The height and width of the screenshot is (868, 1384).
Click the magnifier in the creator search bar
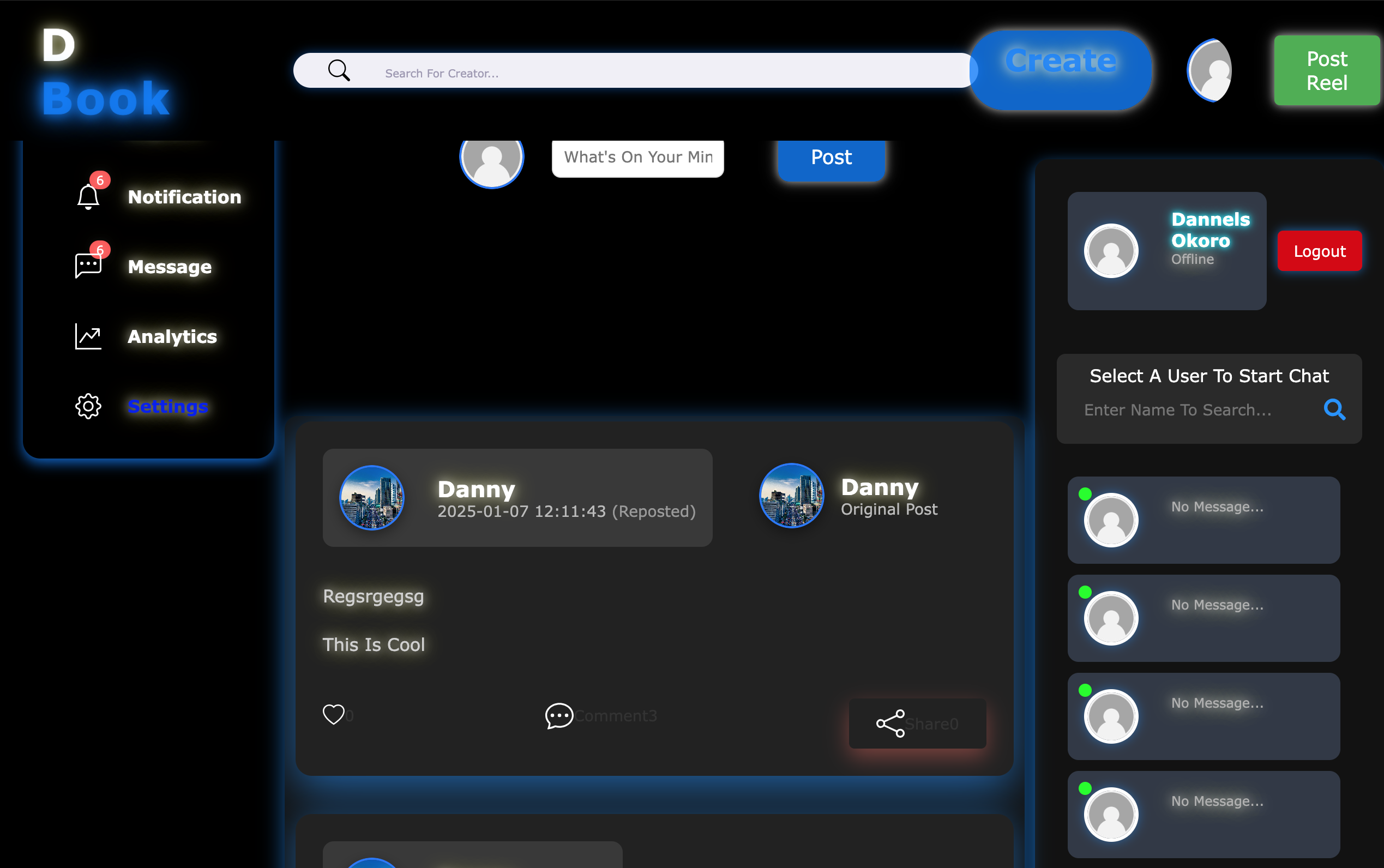(x=339, y=70)
